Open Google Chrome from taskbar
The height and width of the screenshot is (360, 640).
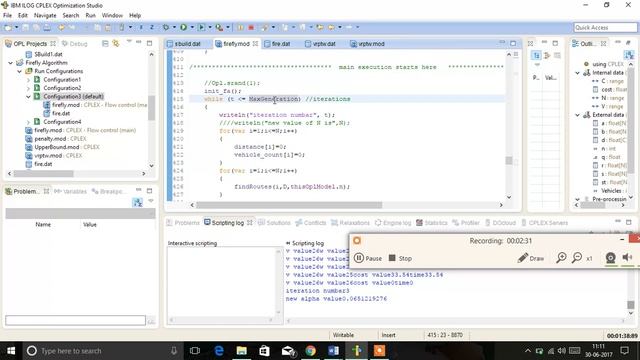coord(311,351)
